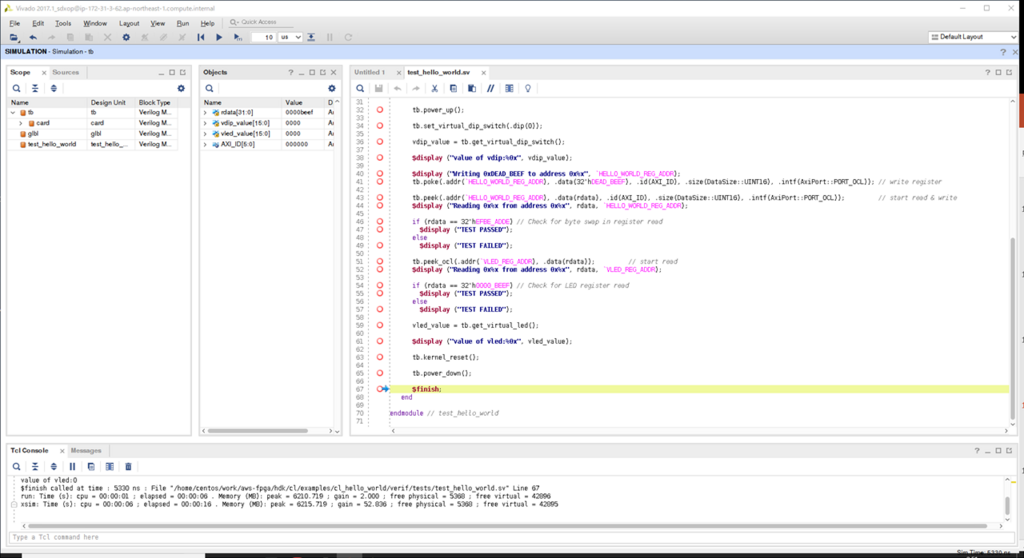Toggle the breakpoint on line 46
The image size is (1024, 558).
(x=379, y=222)
